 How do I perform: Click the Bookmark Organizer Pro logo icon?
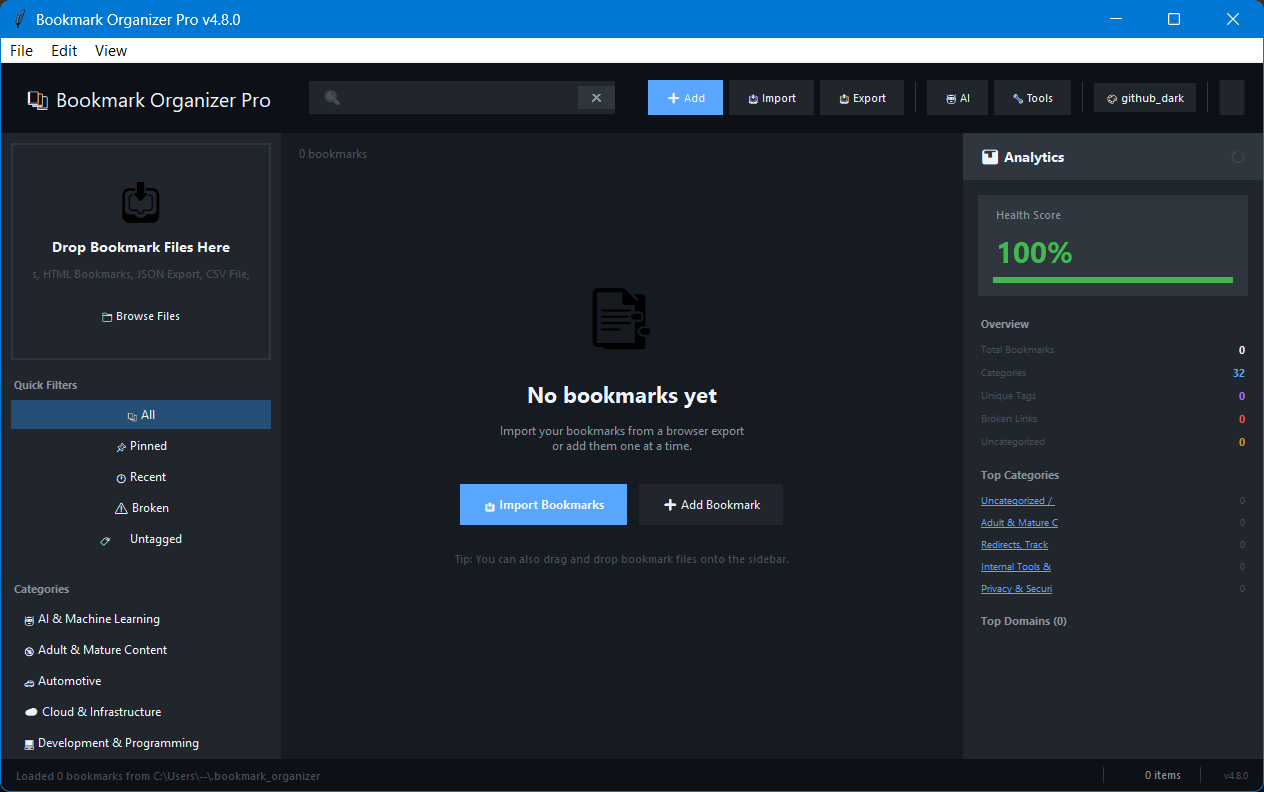tap(37, 100)
